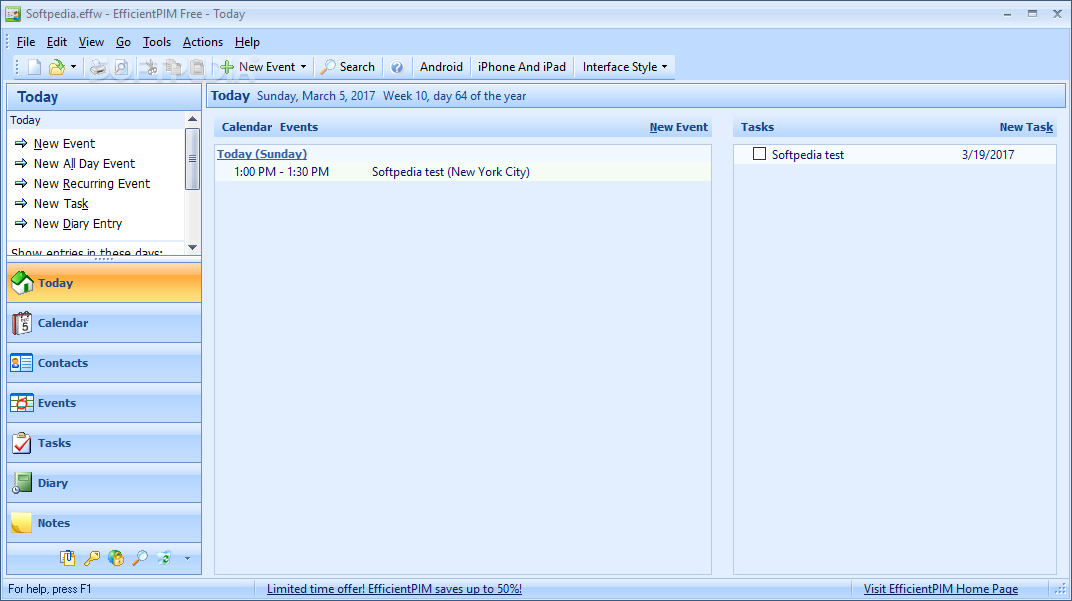Viewport: 1072px width, 601px height.
Task: Click the New Event link in Calendar Events header
Action: click(x=678, y=127)
